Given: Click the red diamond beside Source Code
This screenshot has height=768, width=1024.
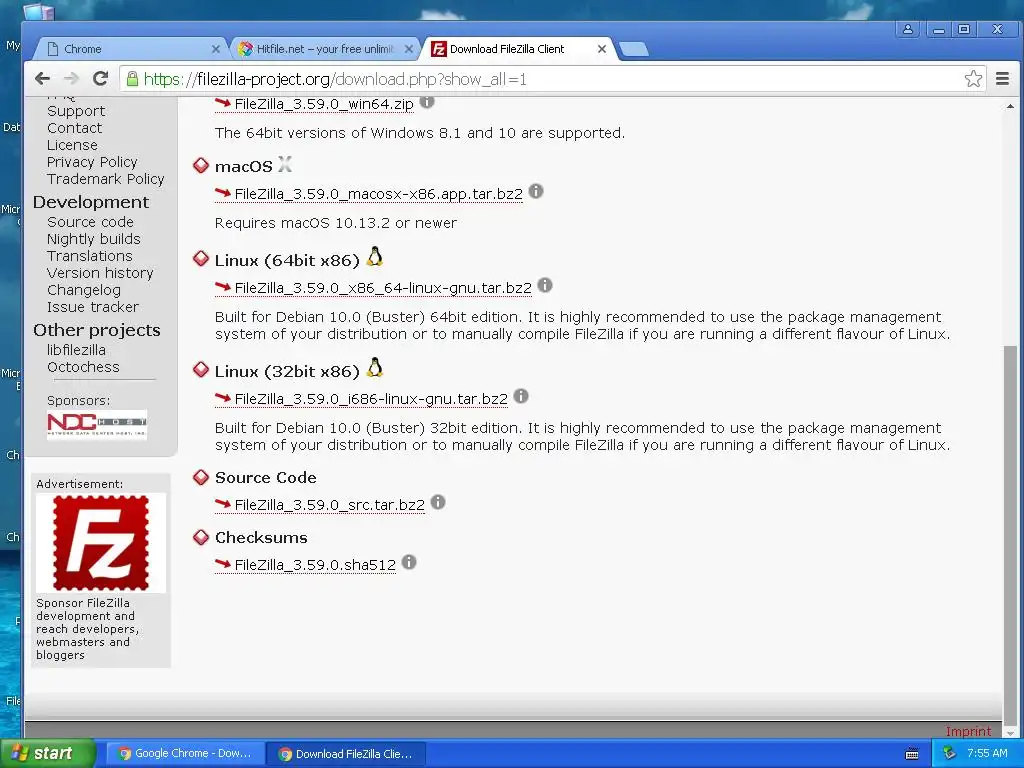Looking at the screenshot, I should [x=201, y=477].
